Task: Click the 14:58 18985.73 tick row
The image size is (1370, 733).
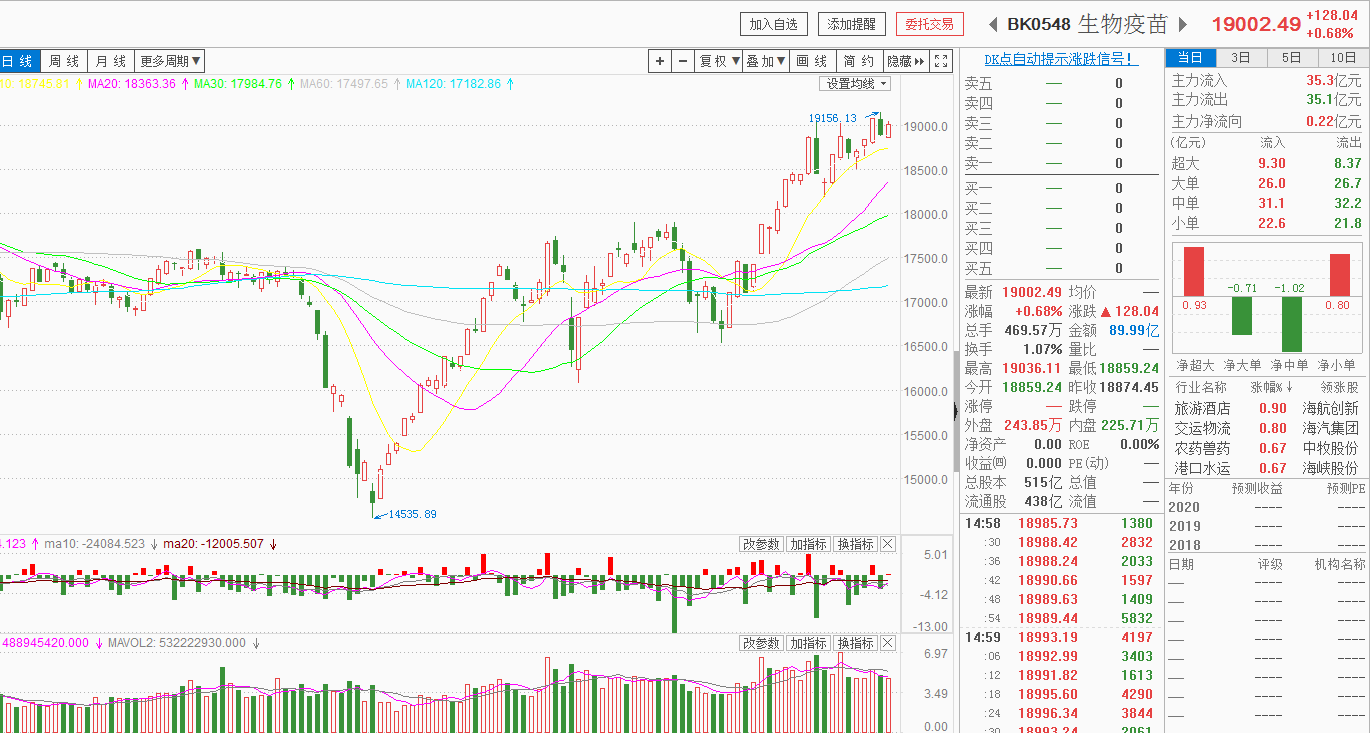Action: pos(1060,523)
